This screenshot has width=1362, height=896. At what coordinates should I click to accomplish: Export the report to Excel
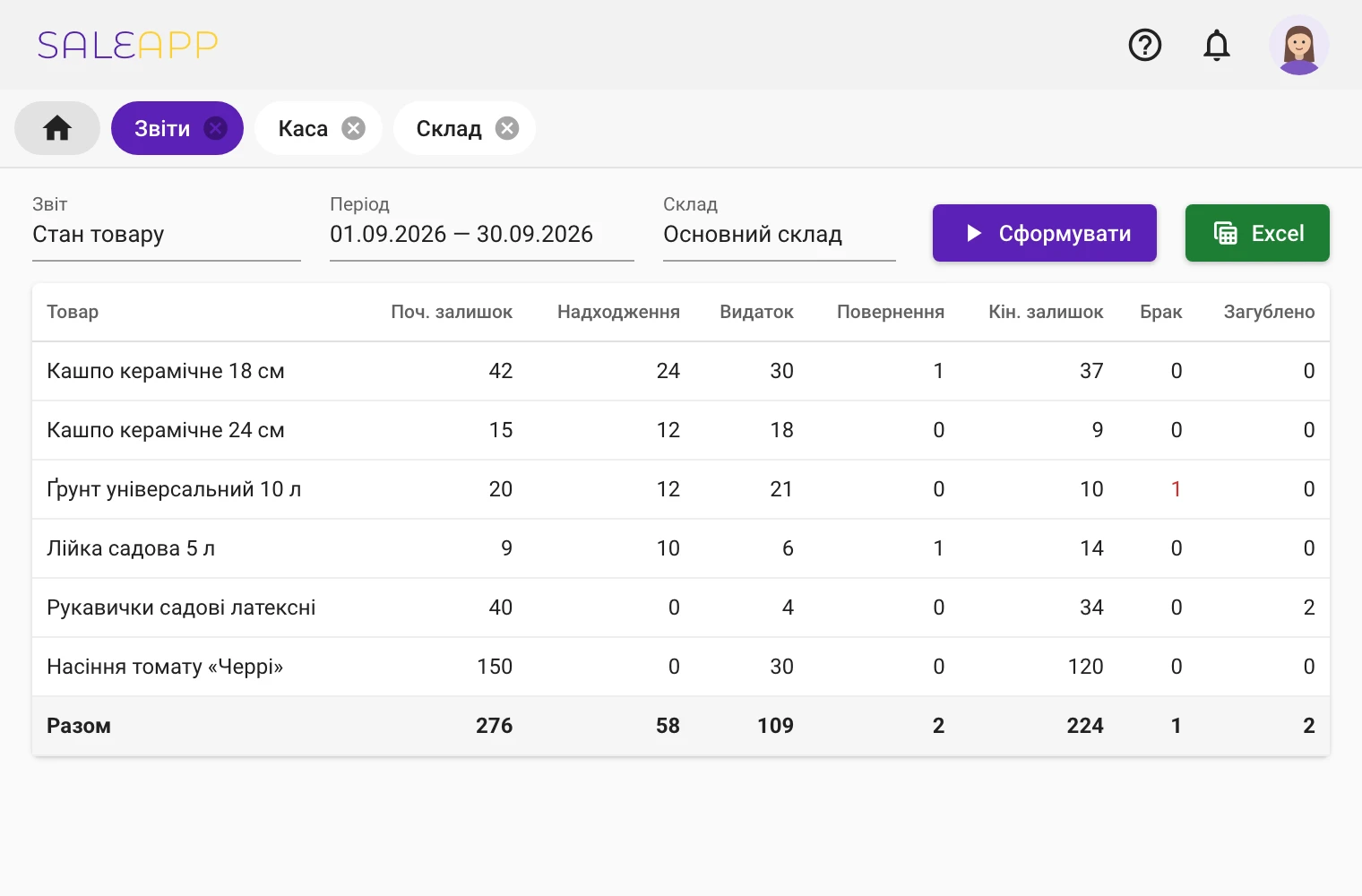1257,233
